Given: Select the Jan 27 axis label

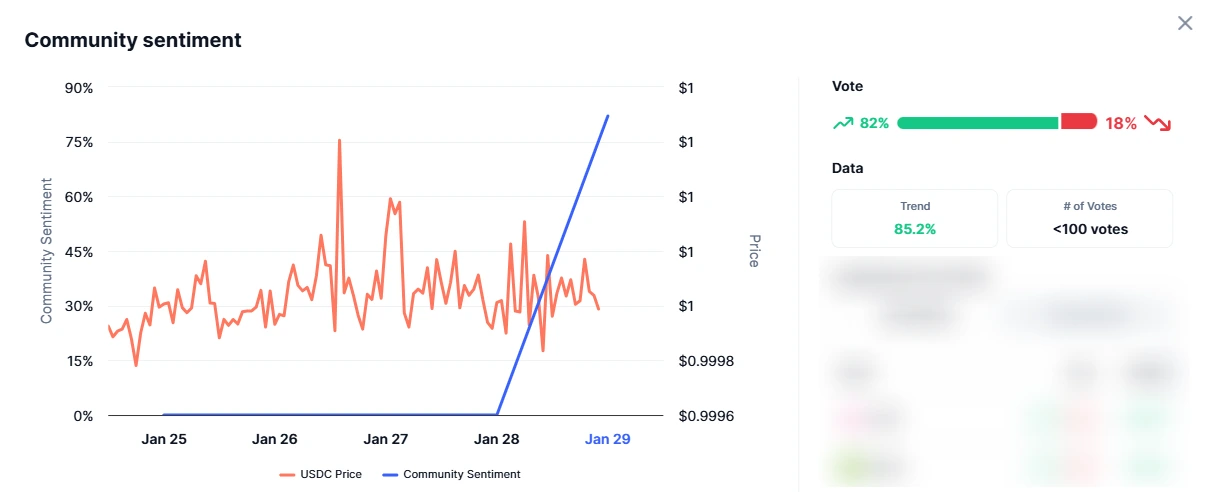Looking at the screenshot, I should [386, 439].
